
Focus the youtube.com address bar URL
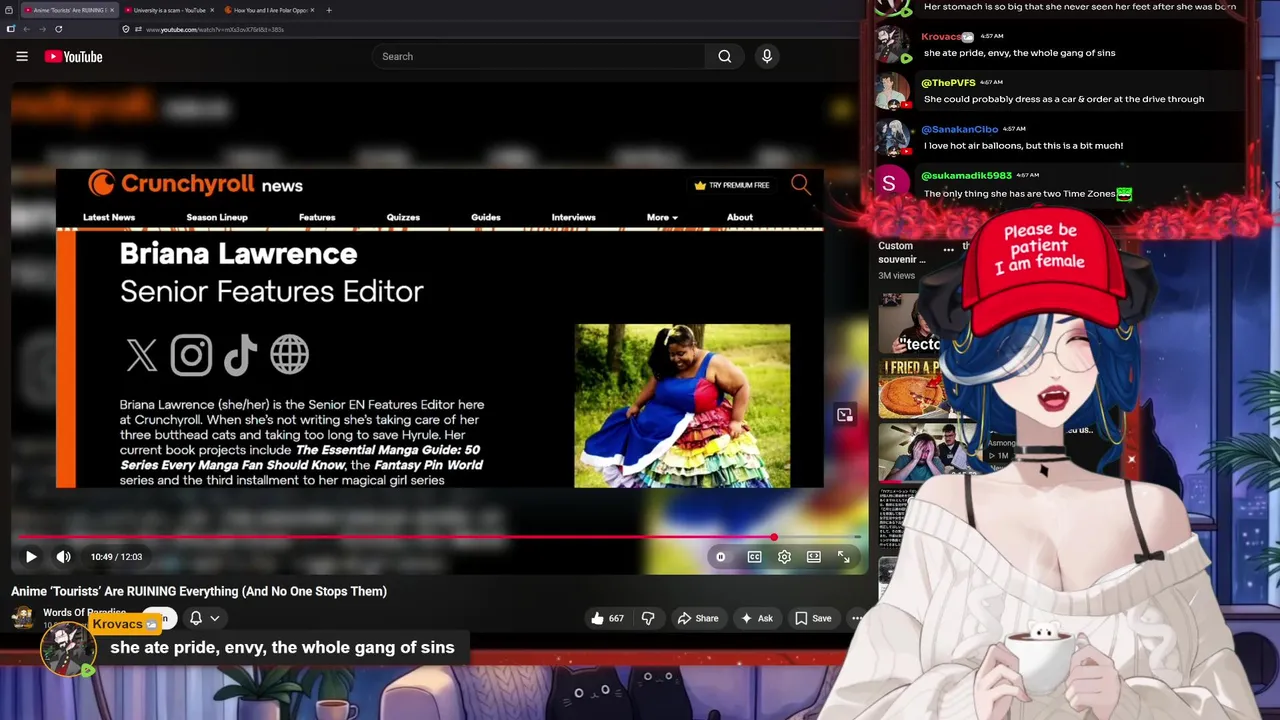(x=215, y=29)
